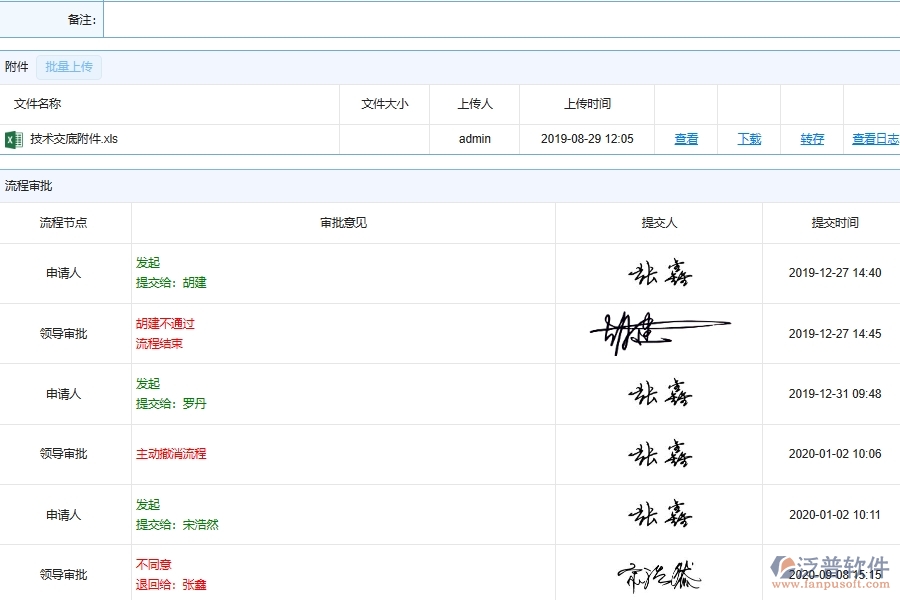Click 转存 to save the attachment elsewhere
Image resolution: width=900 pixels, height=600 pixels.
pos(811,139)
